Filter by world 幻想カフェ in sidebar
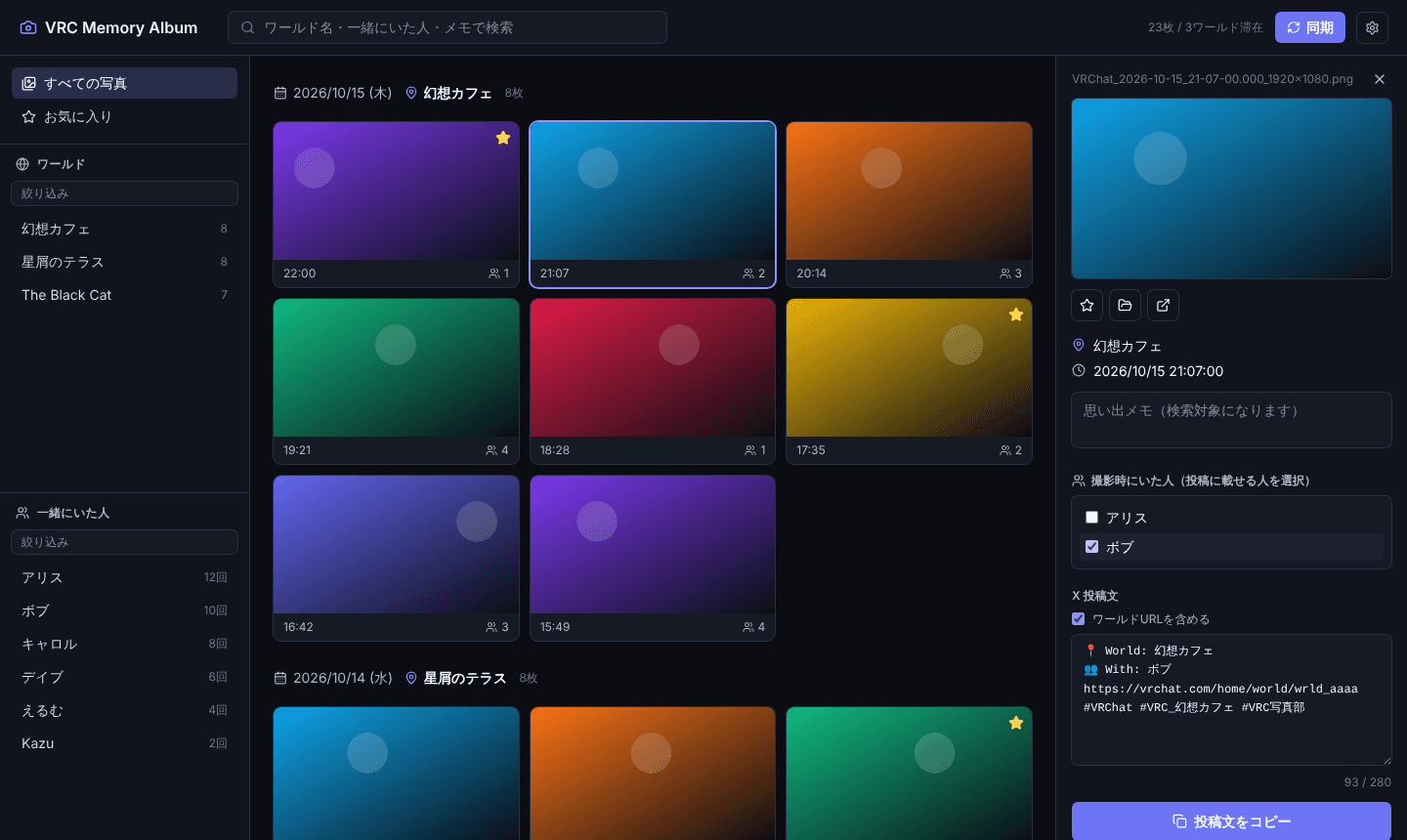 (x=124, y=229)
